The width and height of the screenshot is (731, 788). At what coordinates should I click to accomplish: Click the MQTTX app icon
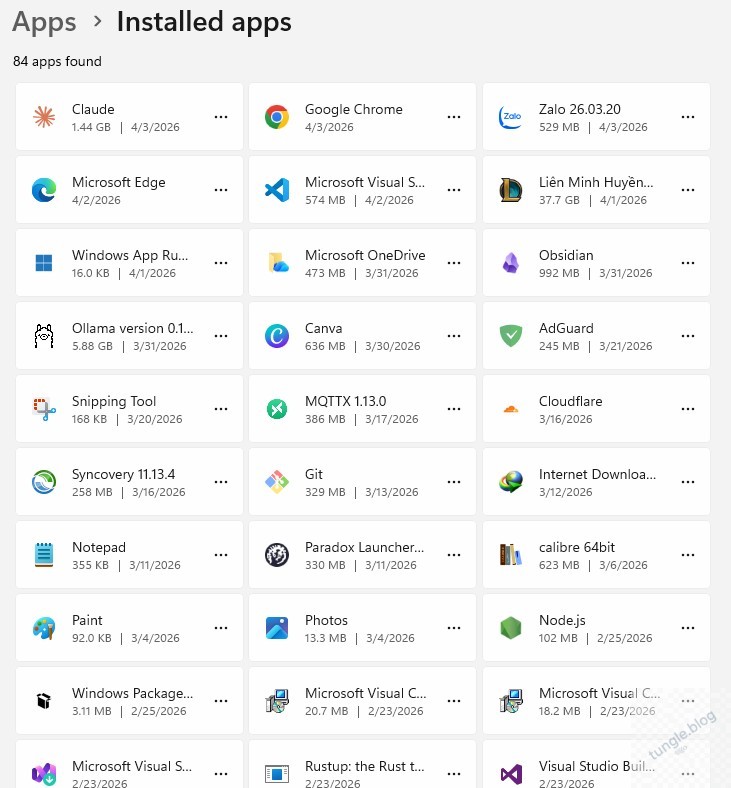click(x=277, y=409)
